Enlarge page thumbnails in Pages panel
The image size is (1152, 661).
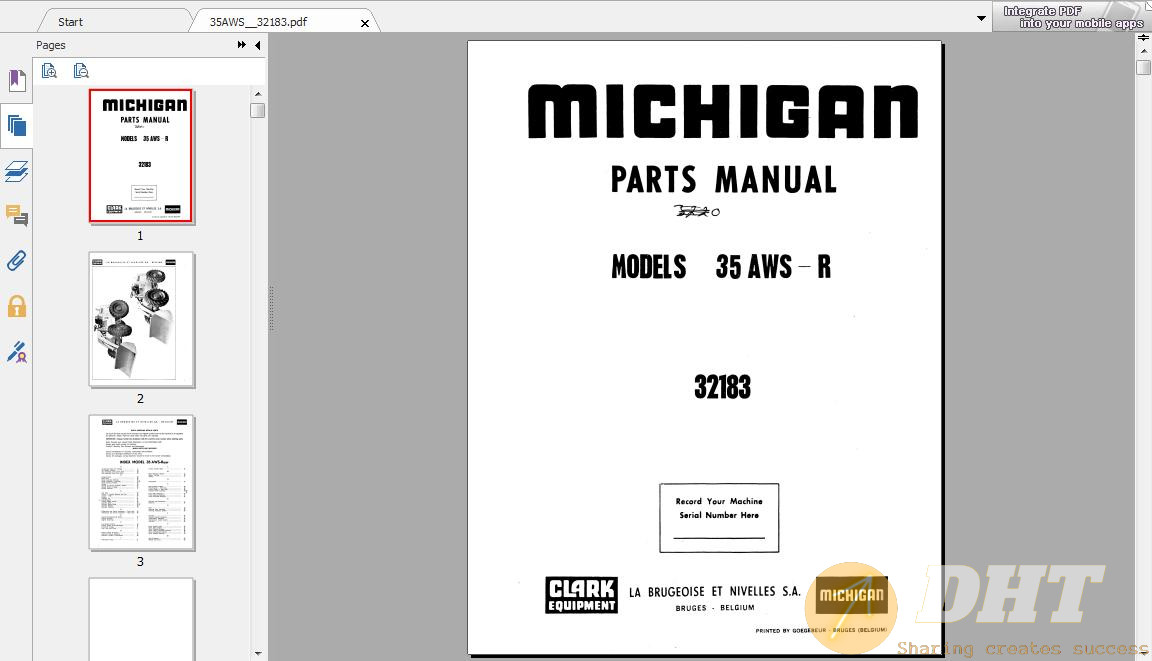(49, 71)
